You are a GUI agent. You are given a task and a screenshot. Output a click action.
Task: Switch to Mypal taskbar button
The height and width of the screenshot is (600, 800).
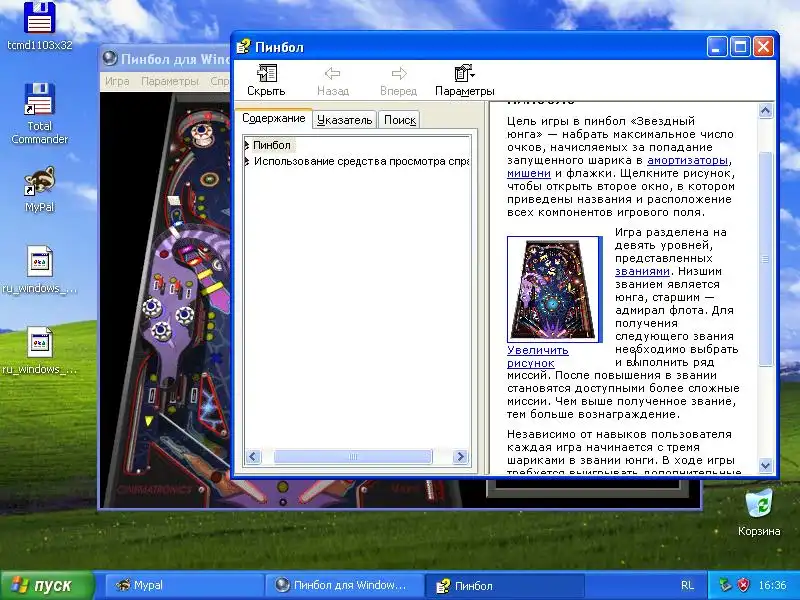[x=184, y=585]
